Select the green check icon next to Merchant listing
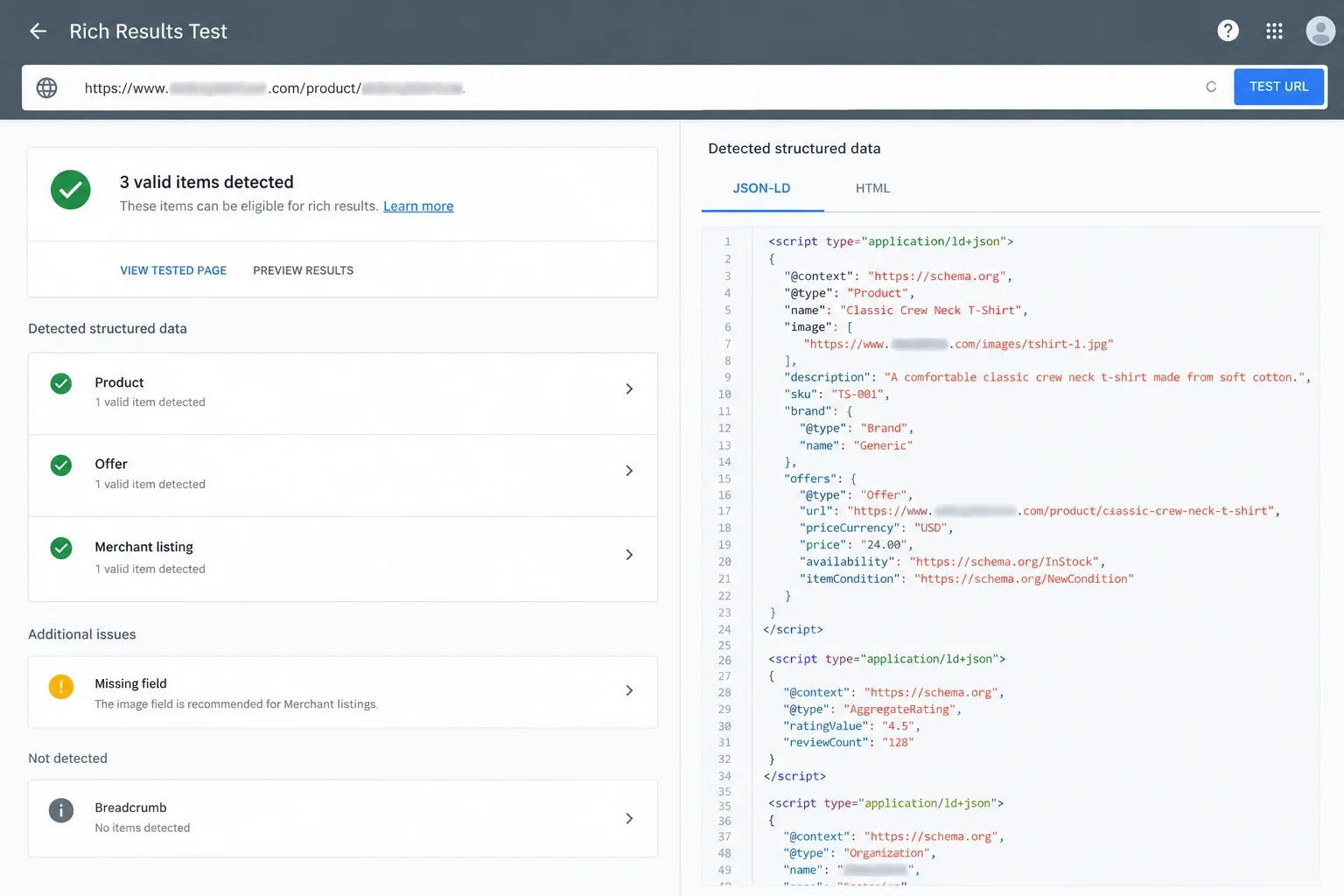Viewport: 1344px width, 896px height. click(61, 548)
